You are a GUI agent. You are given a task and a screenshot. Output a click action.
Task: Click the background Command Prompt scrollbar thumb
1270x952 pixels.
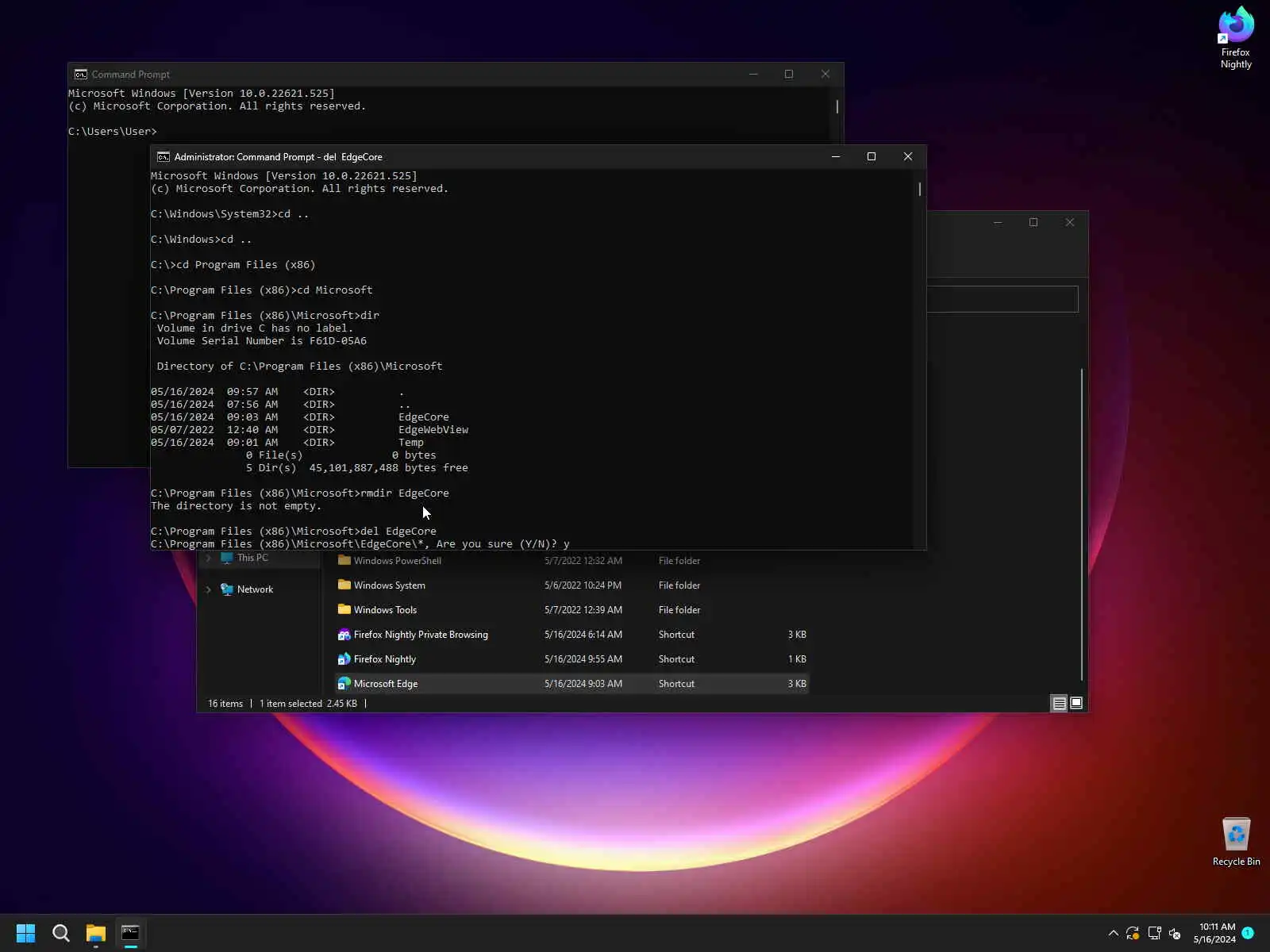[x=837, y=106]
